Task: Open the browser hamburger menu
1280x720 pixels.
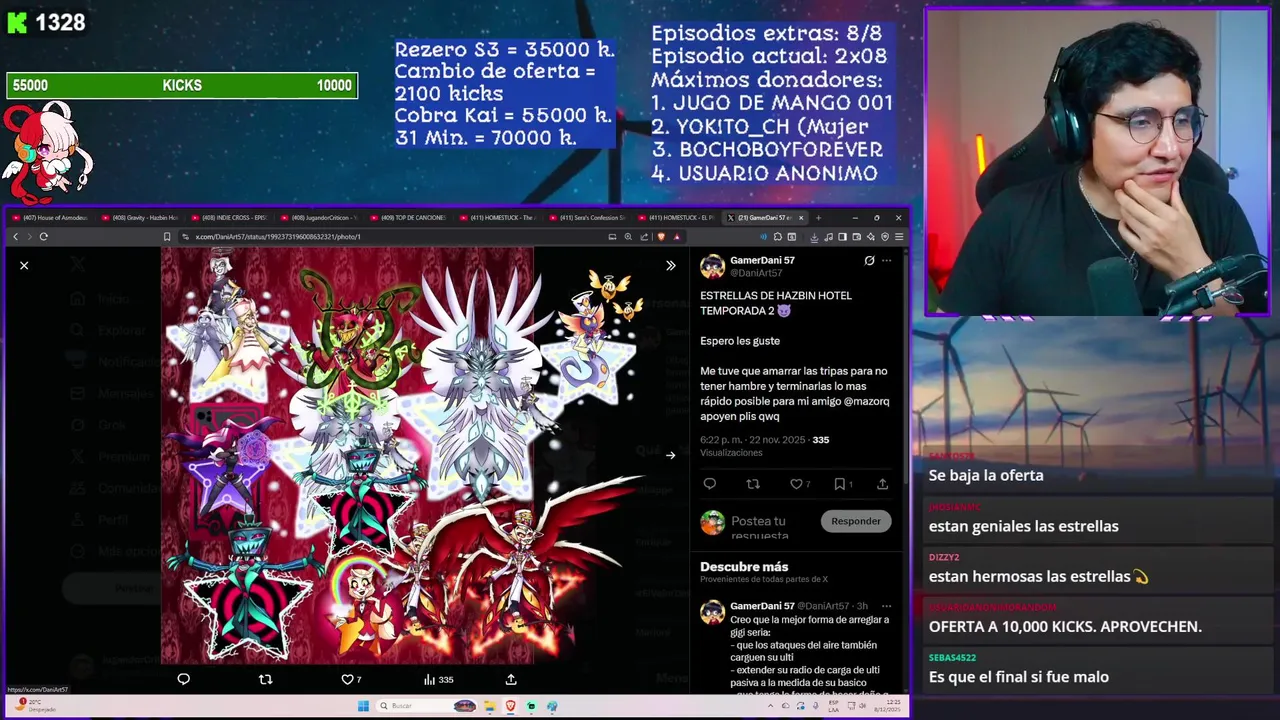Action: tap(899, 237)
